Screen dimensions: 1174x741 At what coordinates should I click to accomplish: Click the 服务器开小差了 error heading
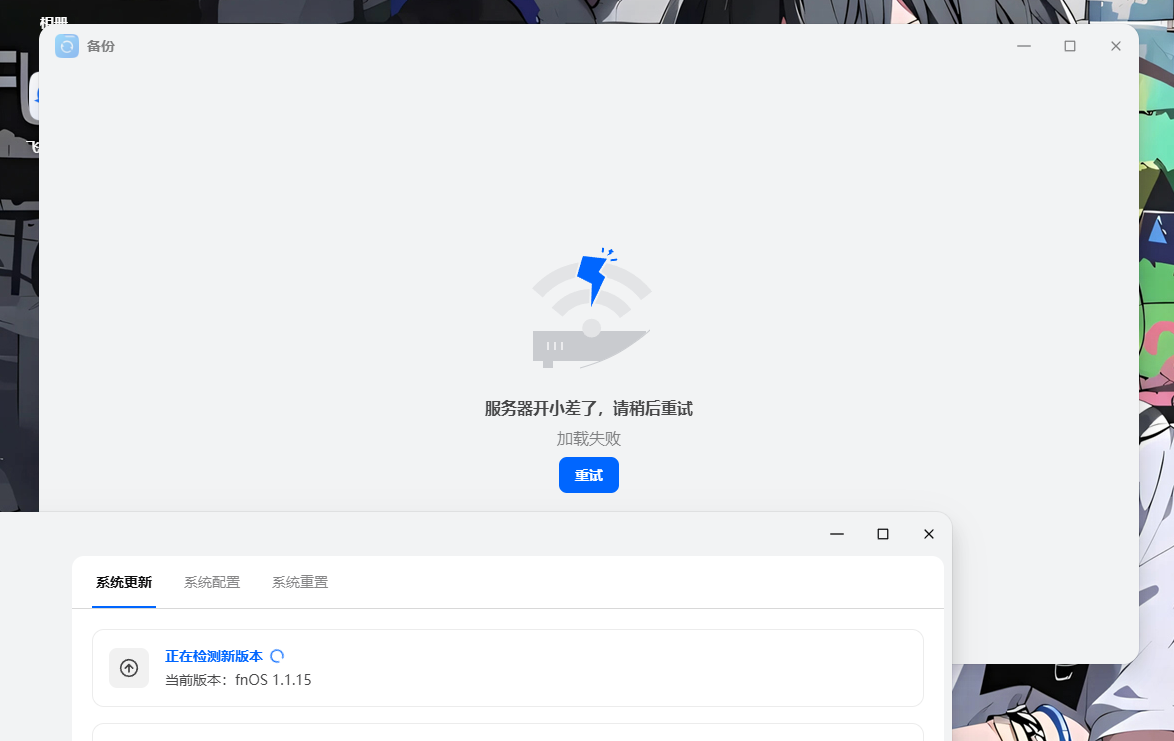[589, 408]
